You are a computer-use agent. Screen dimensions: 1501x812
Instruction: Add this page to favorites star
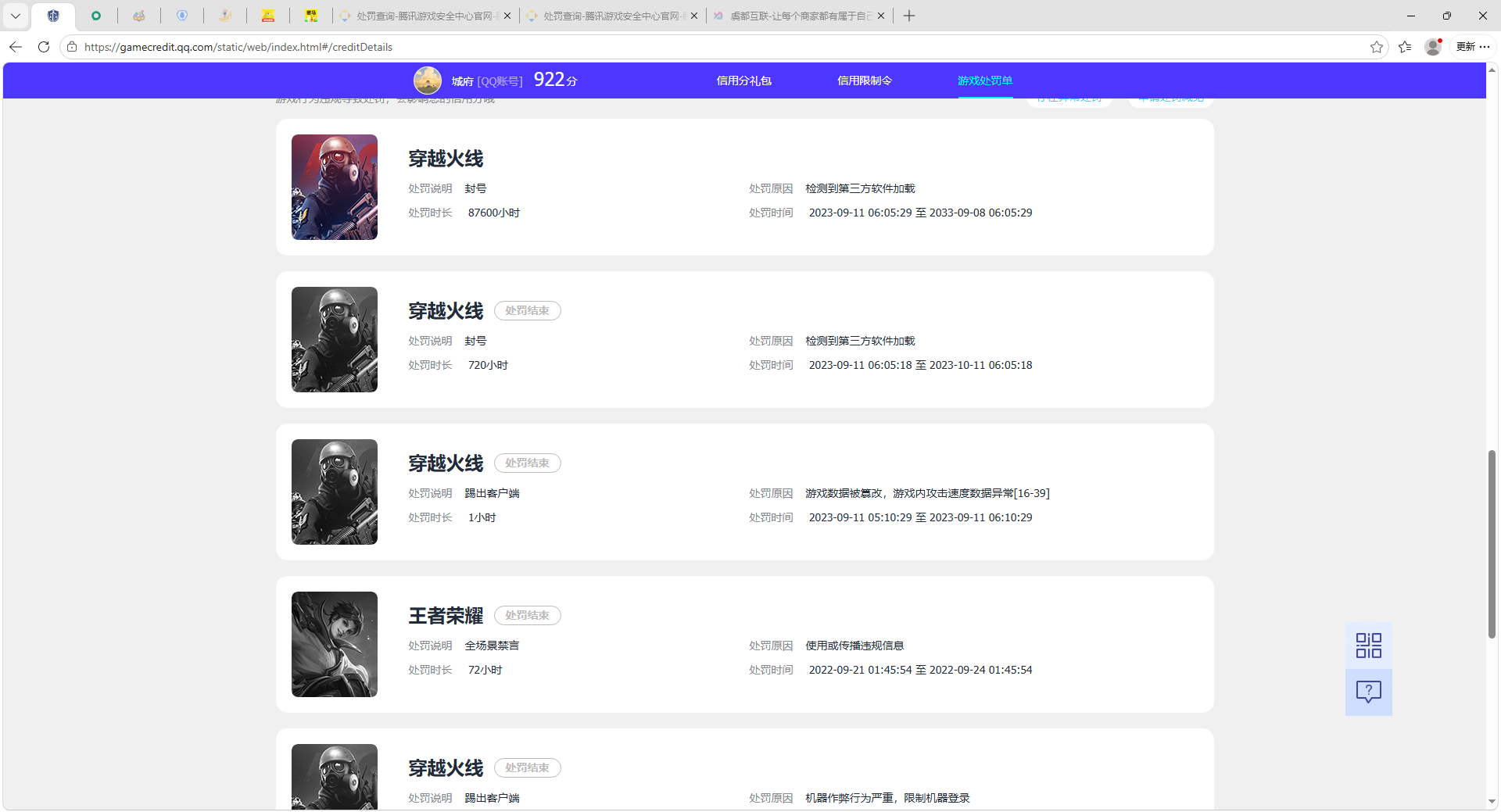point(1377,47)
